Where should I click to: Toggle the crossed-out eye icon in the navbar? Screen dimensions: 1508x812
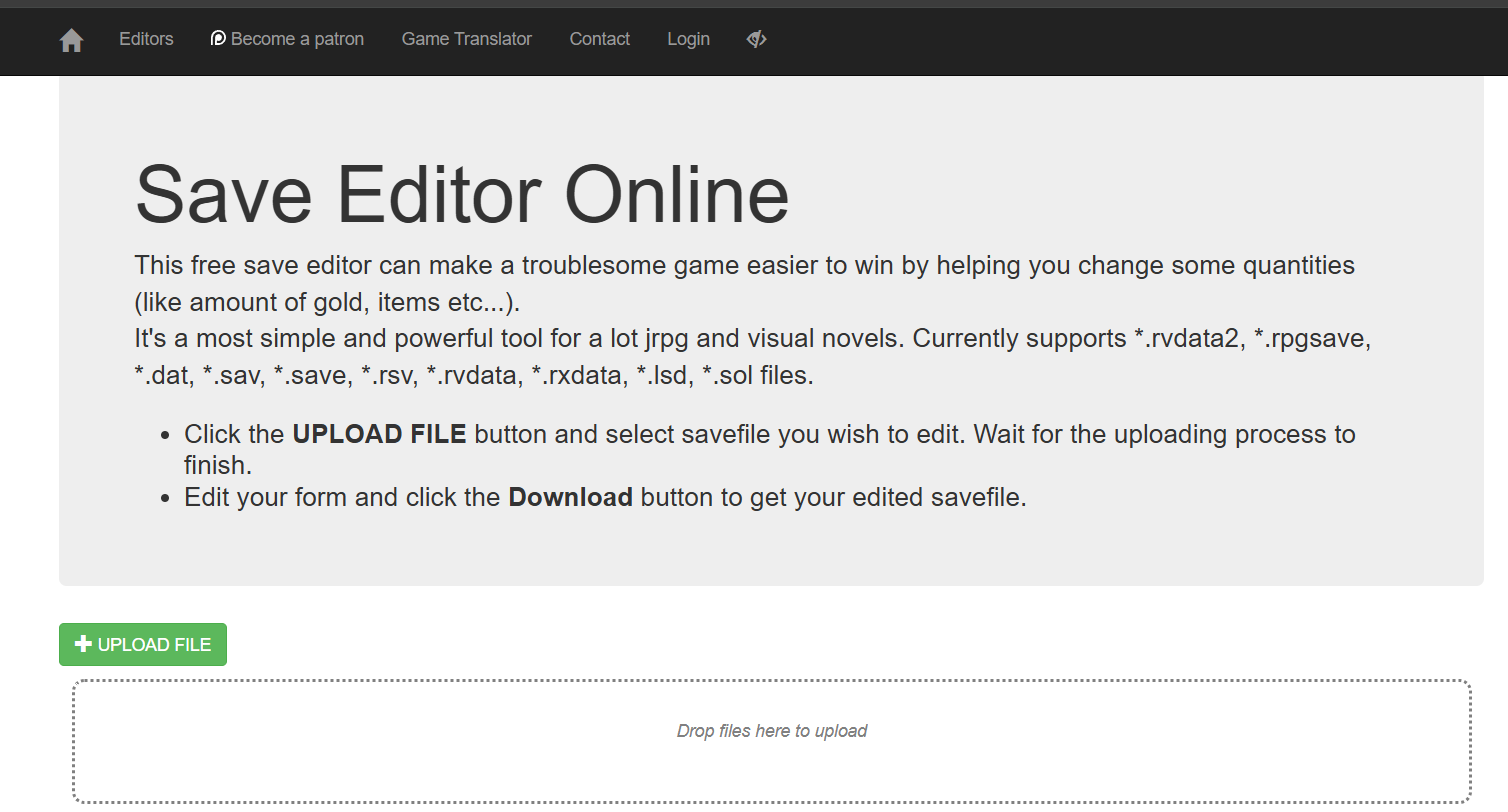757,39
